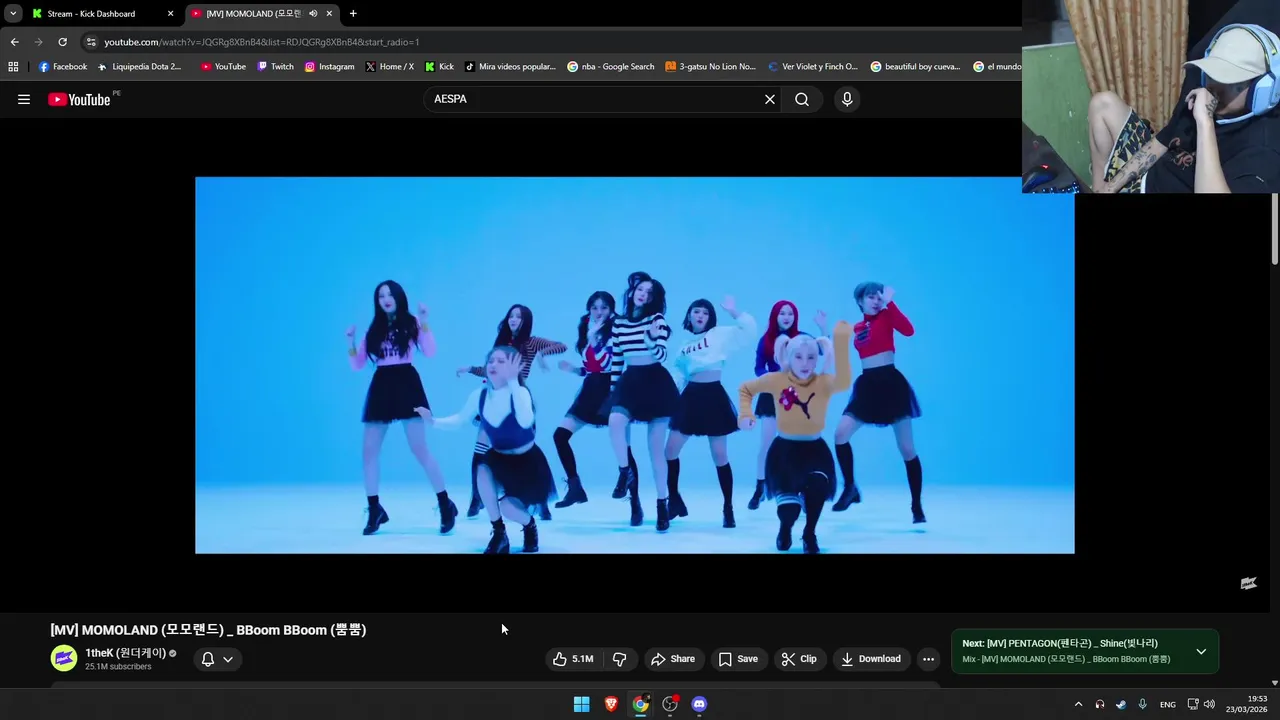1280x720 pixels.
Task: Open Twitch bookmark
Action: point(275,67)
